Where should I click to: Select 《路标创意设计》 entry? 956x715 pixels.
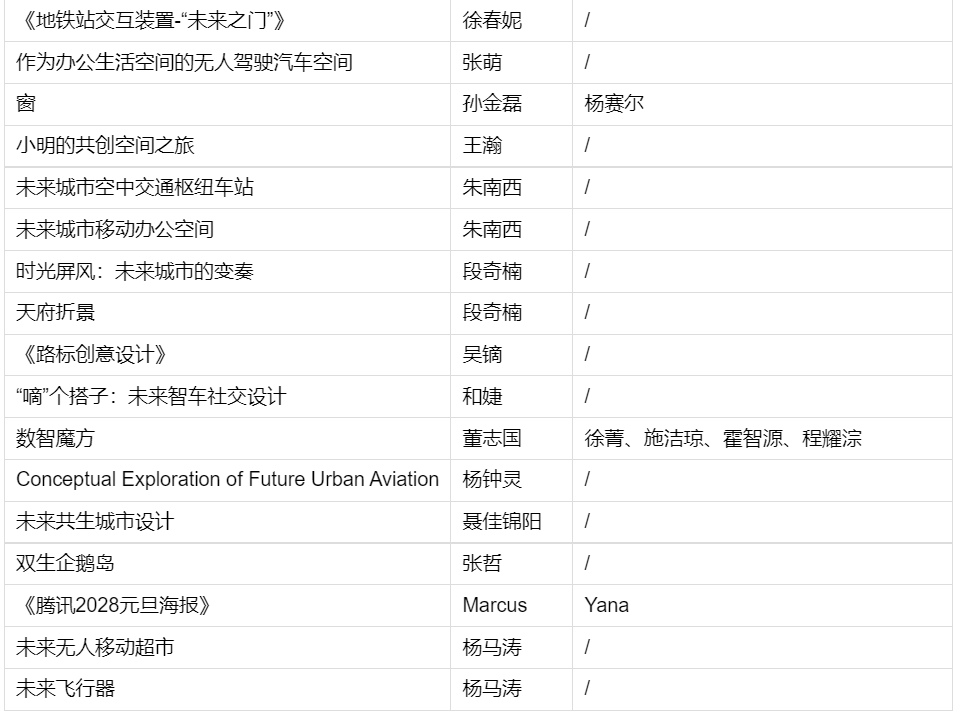(x=227, y=355)
